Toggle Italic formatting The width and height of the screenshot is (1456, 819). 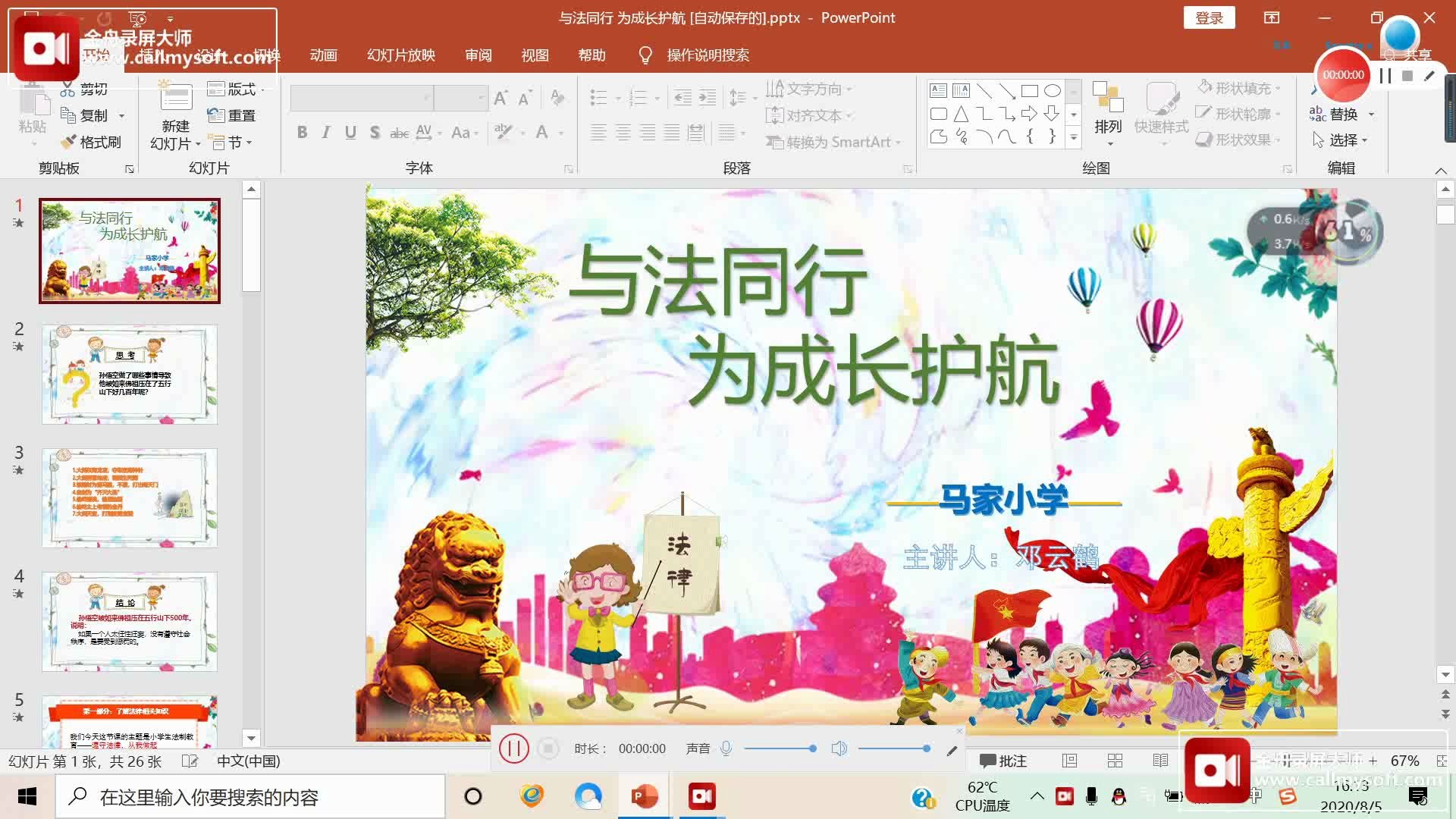(326, 132)
